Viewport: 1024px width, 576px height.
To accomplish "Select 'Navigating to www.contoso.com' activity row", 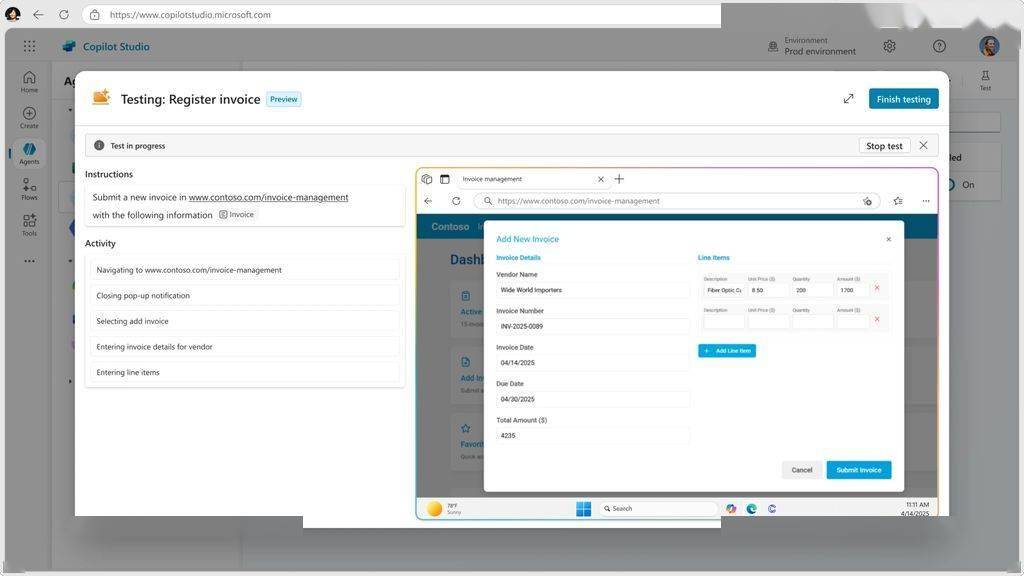I will click(x=244, y=270).
